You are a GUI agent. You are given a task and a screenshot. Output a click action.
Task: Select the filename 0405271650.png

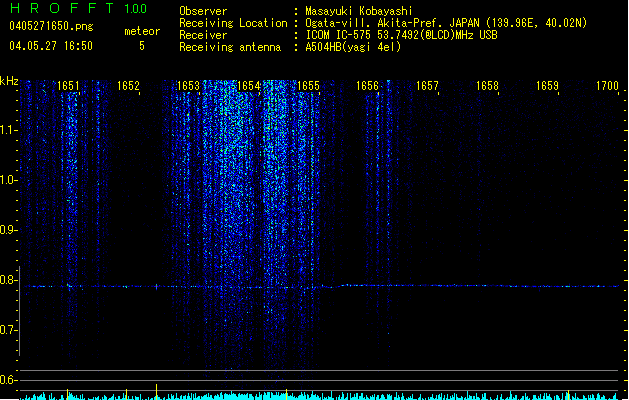(x=51, y=26)
